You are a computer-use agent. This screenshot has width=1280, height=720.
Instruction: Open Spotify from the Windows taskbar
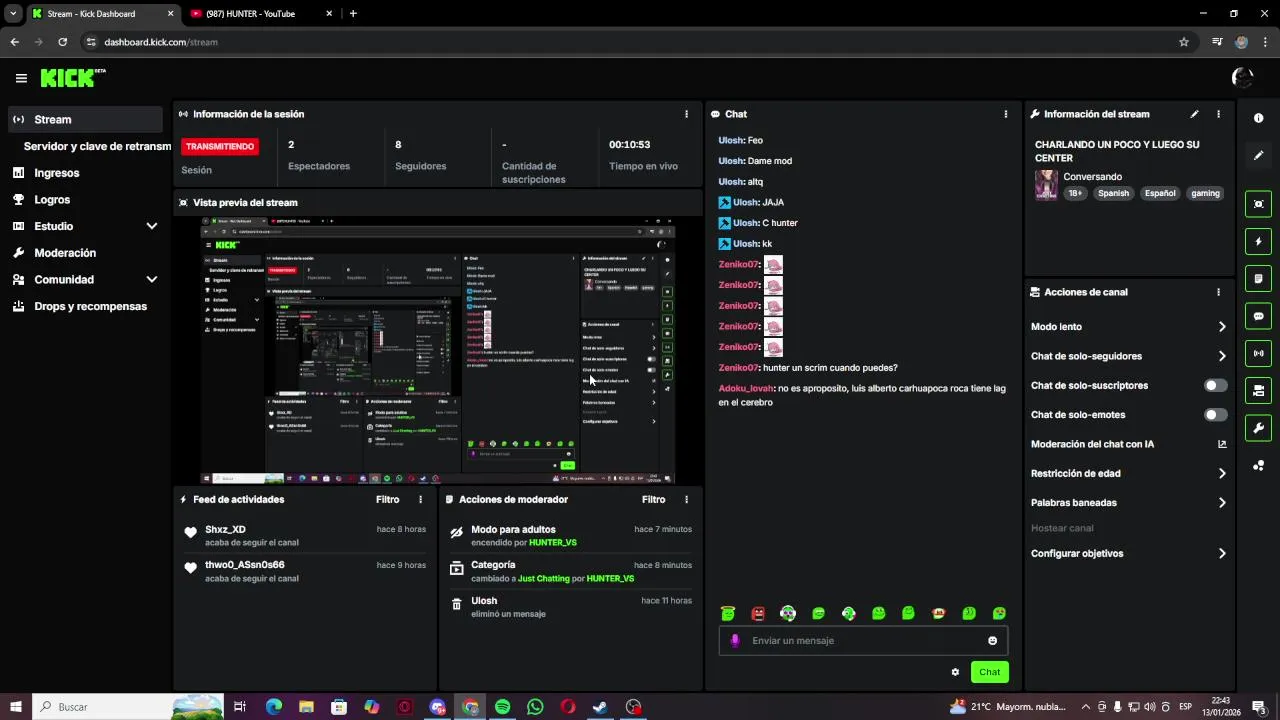pos(503,707)
